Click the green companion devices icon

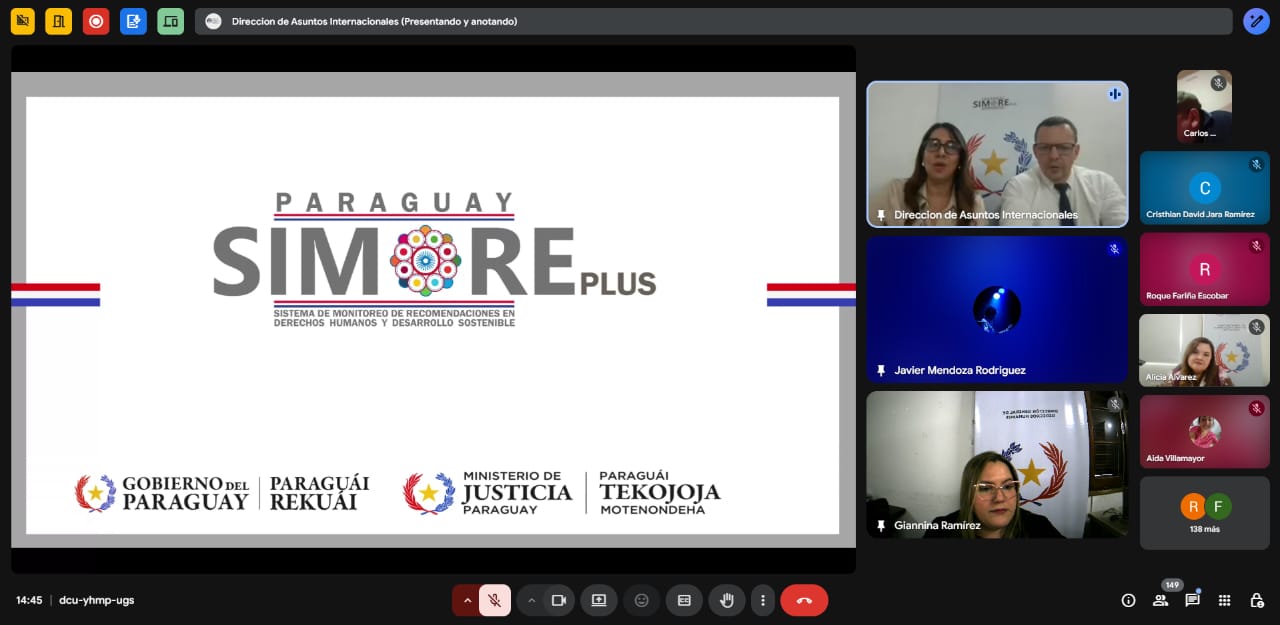[x=171, y=21]
